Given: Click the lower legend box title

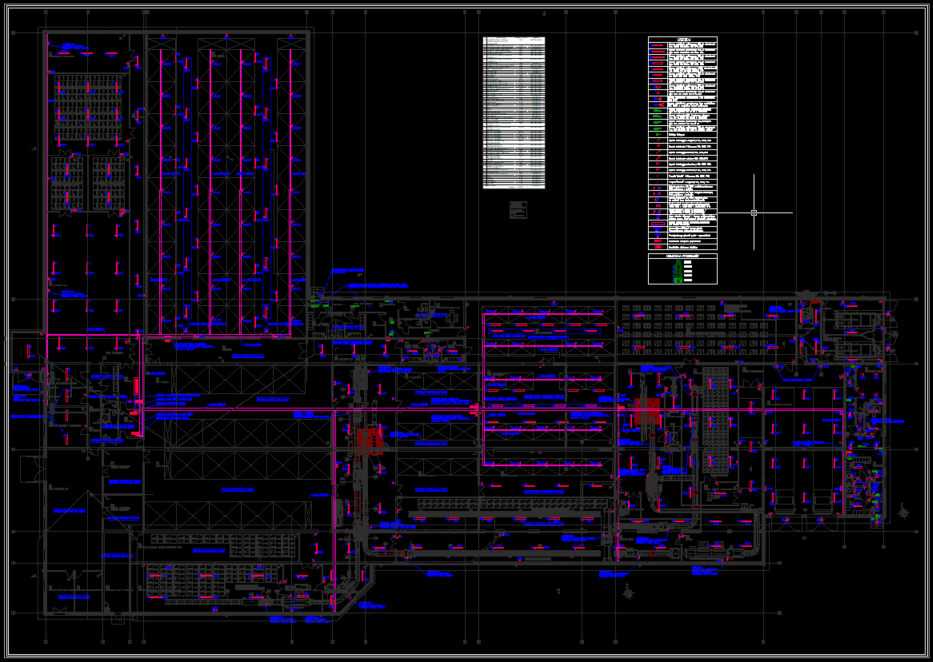Looking at the screenshot, I should pos(683,256).
